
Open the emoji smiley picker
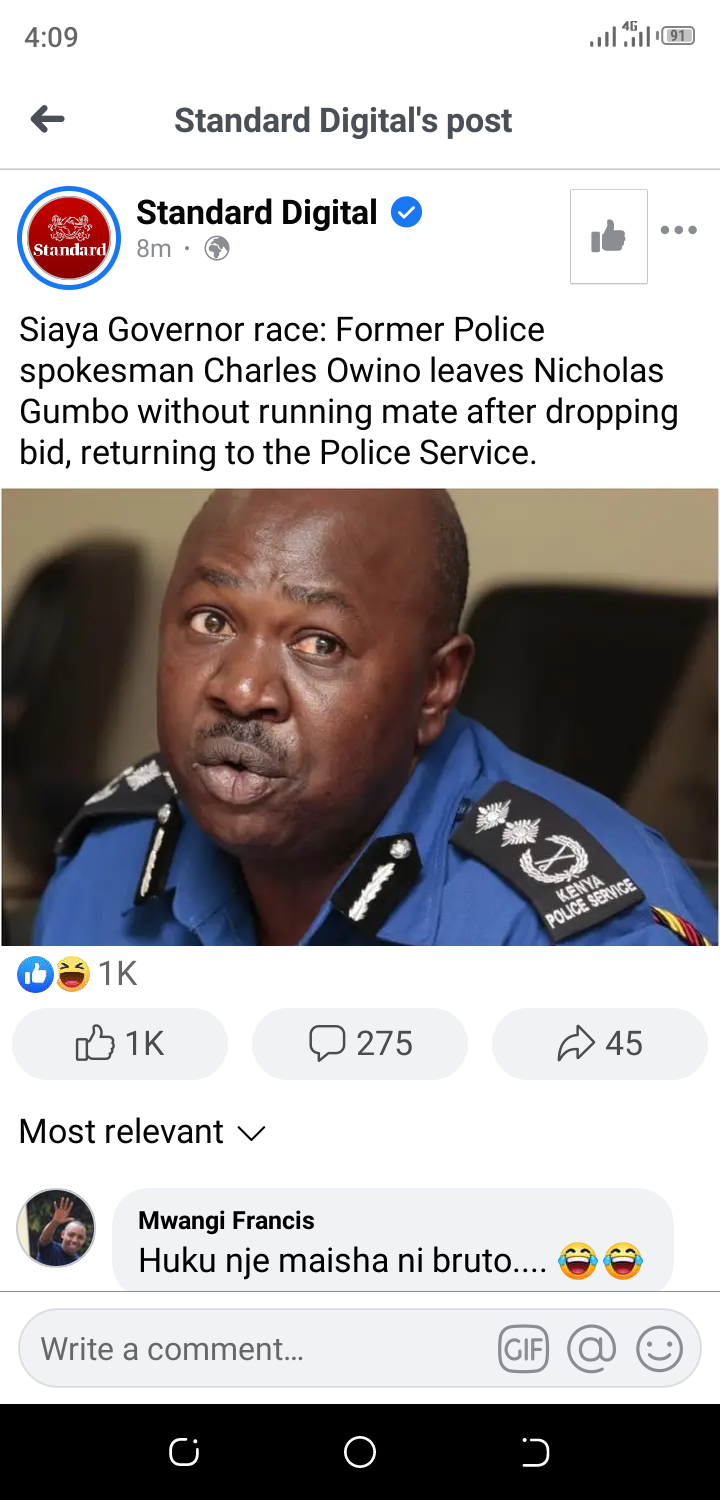coord(660,1350)
